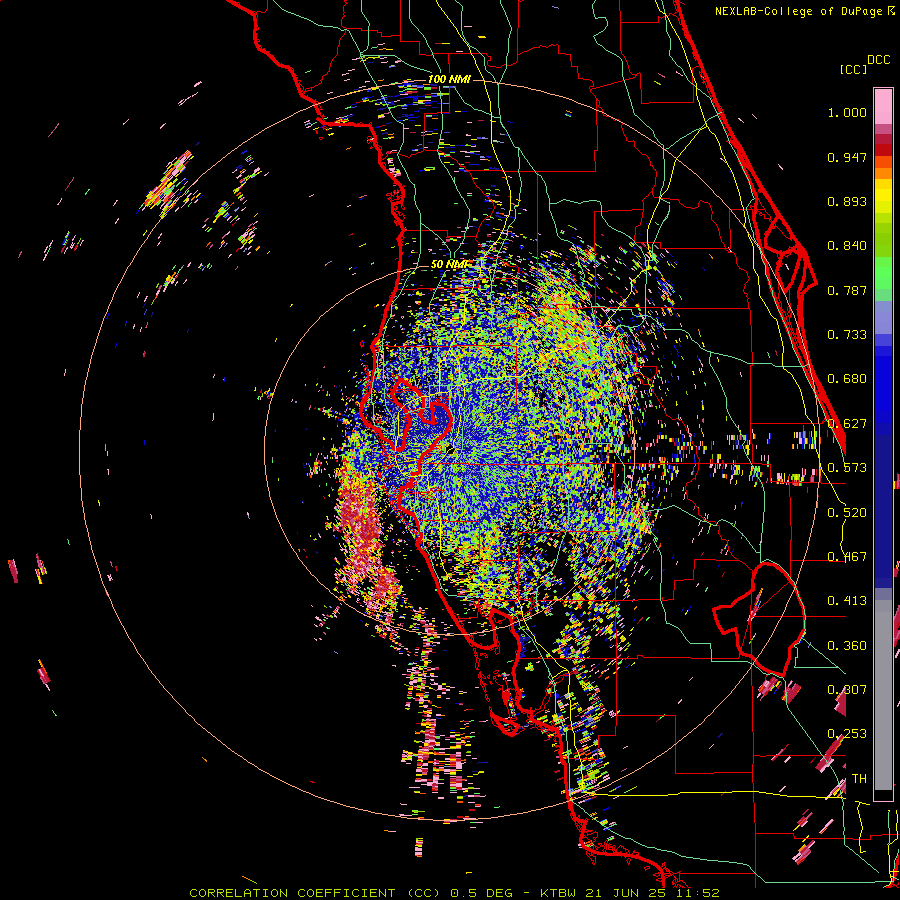
Task: Click the KTBW station identifier in caption
Action: tap(560, 893)
